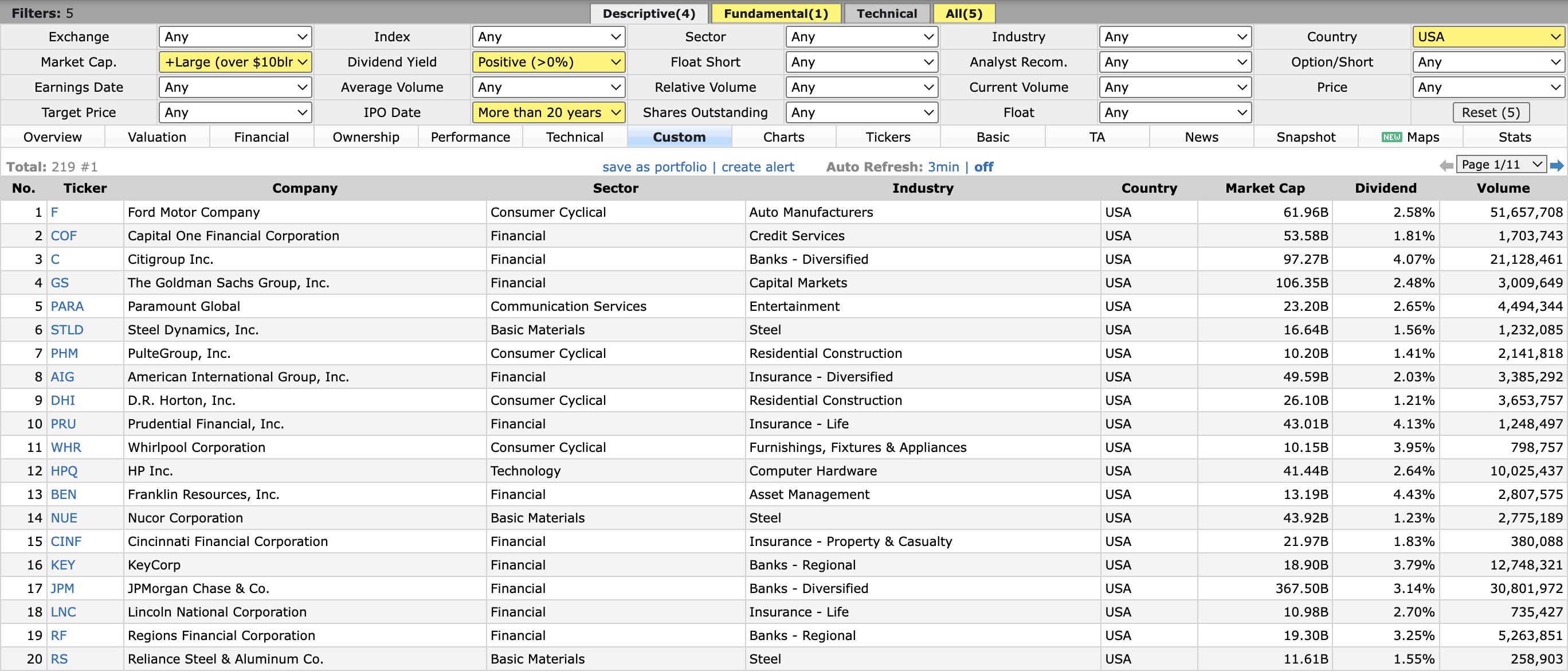This screenshot has height=671, width=1568.
Task: Switch to Descriptive(4) filter tab
Action: [x=649, y=13]
